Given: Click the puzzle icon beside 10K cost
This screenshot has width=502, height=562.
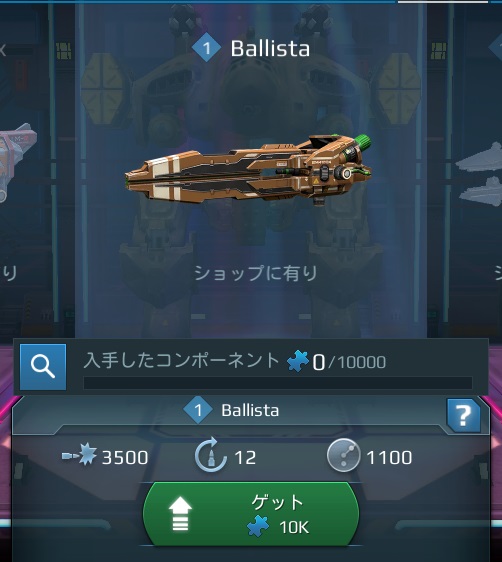Looking at the screenshot, I should (258, 526).
